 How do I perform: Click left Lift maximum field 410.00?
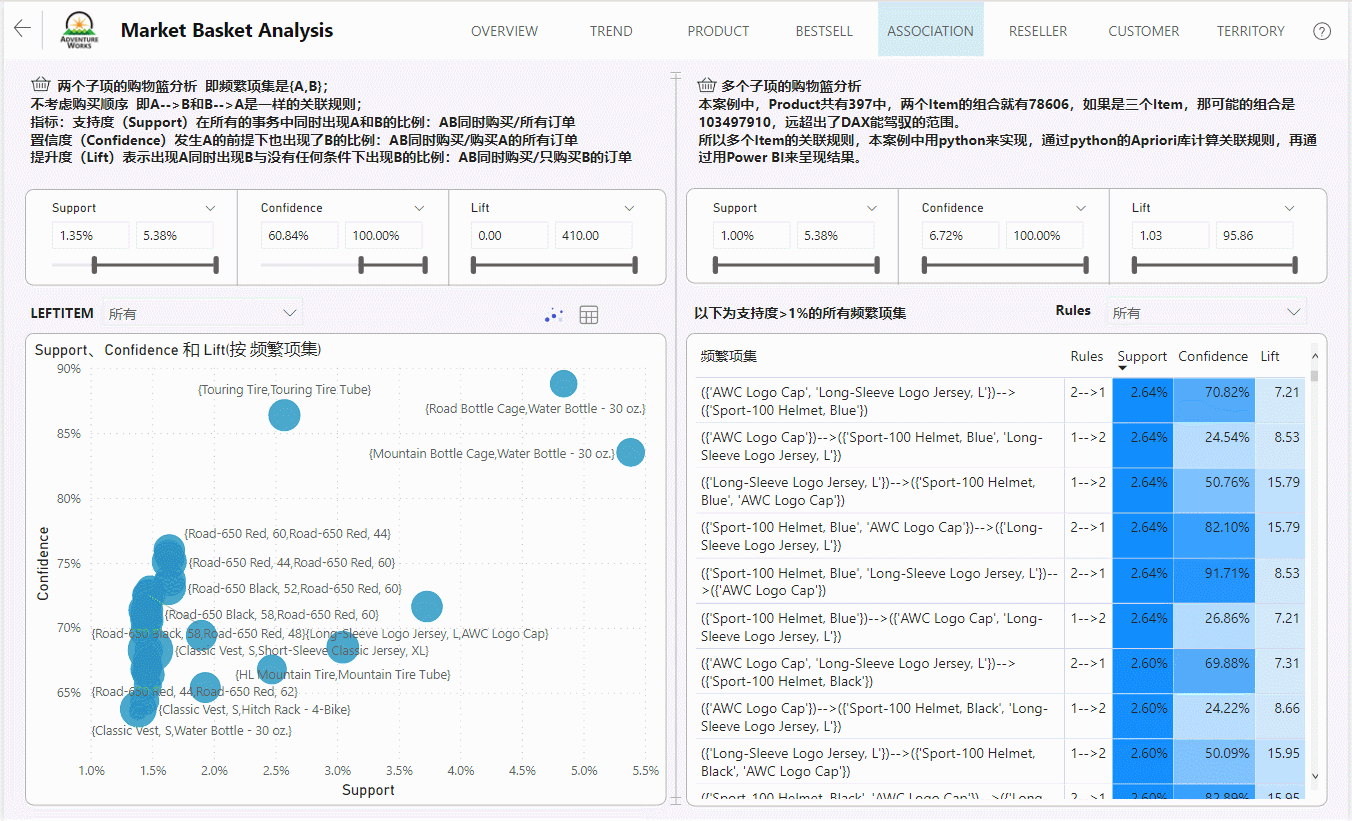[x=594, y=236]
